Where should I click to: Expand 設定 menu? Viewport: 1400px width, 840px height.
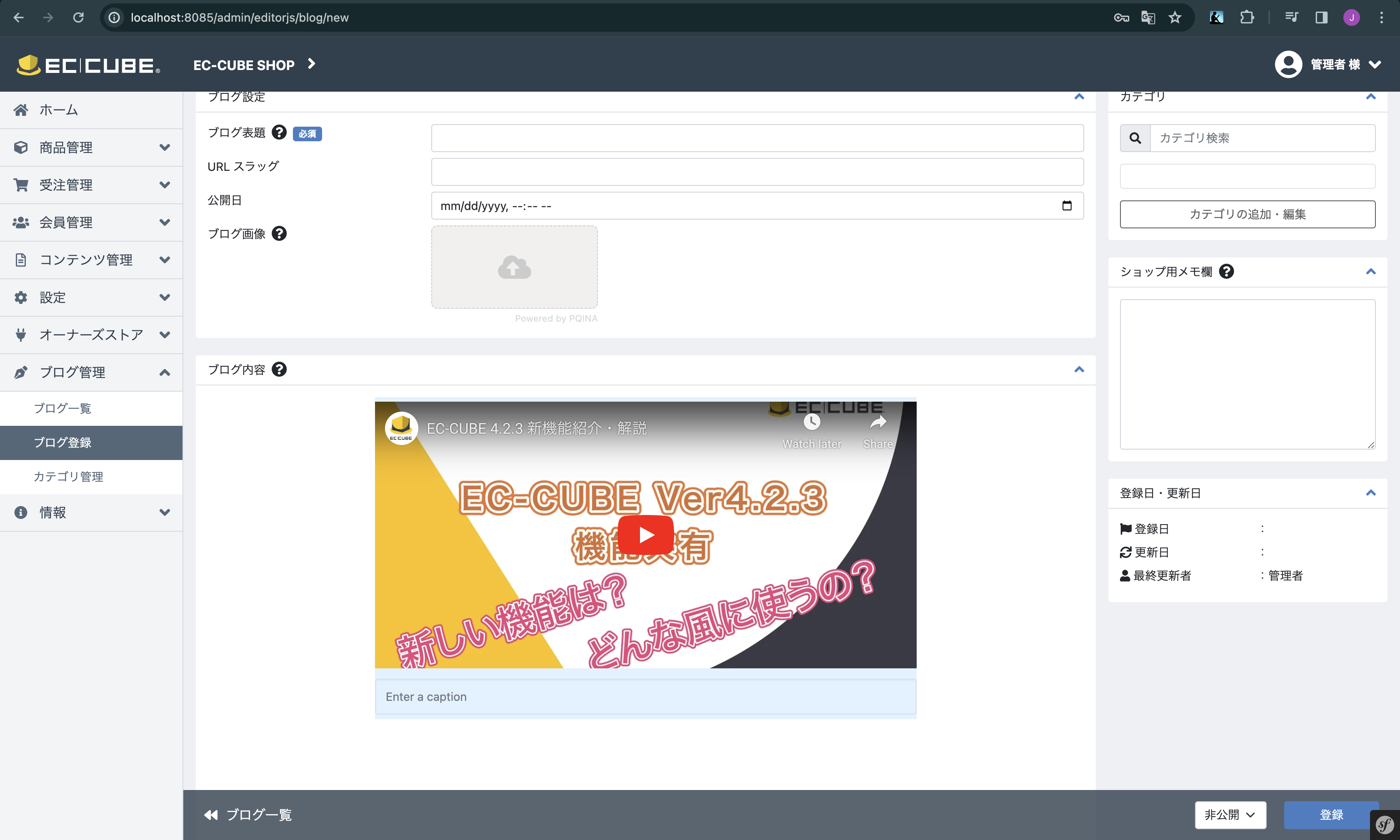pos(91,297)
